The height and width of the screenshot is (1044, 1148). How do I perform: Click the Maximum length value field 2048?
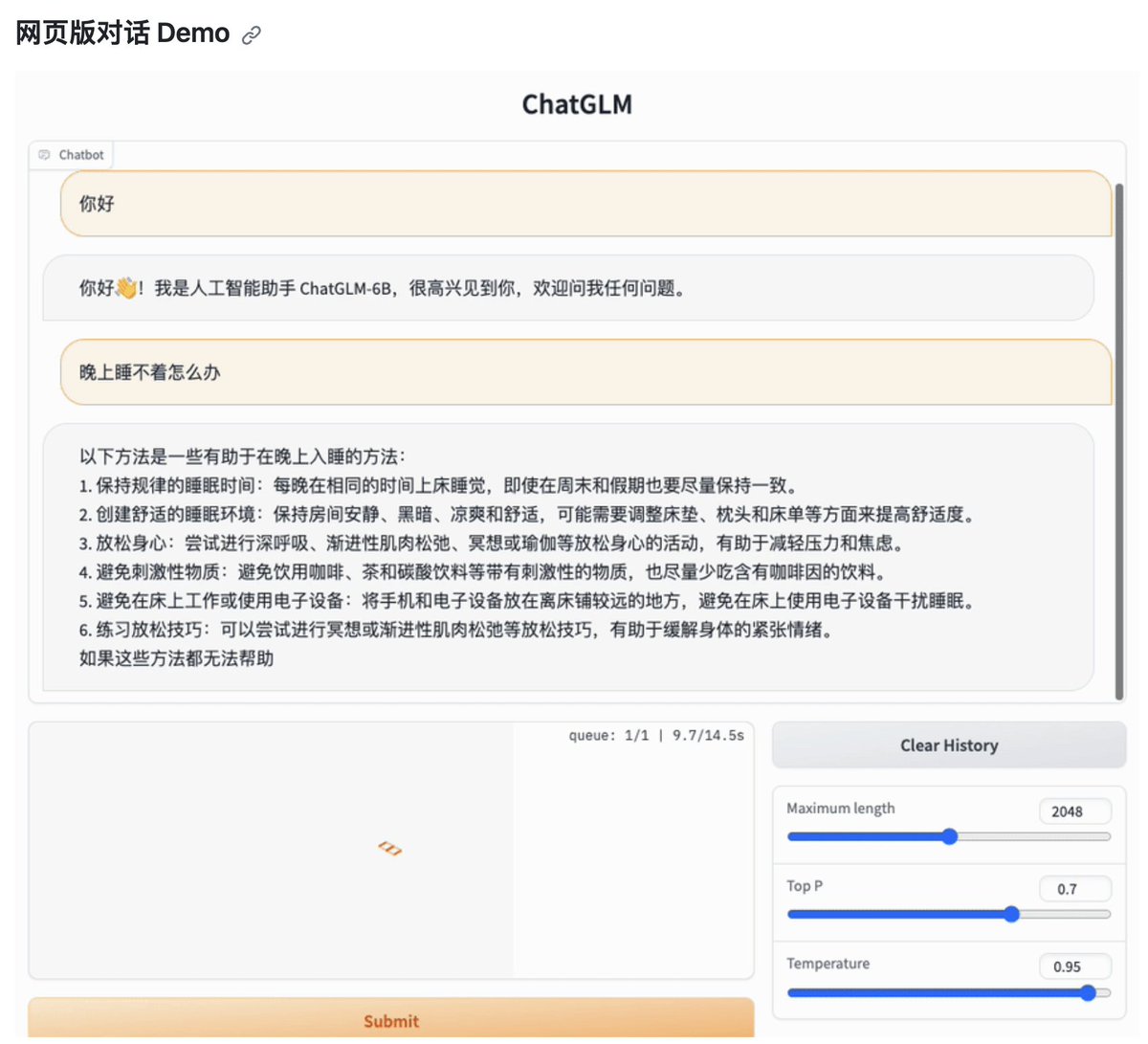tap(1075, 811)
